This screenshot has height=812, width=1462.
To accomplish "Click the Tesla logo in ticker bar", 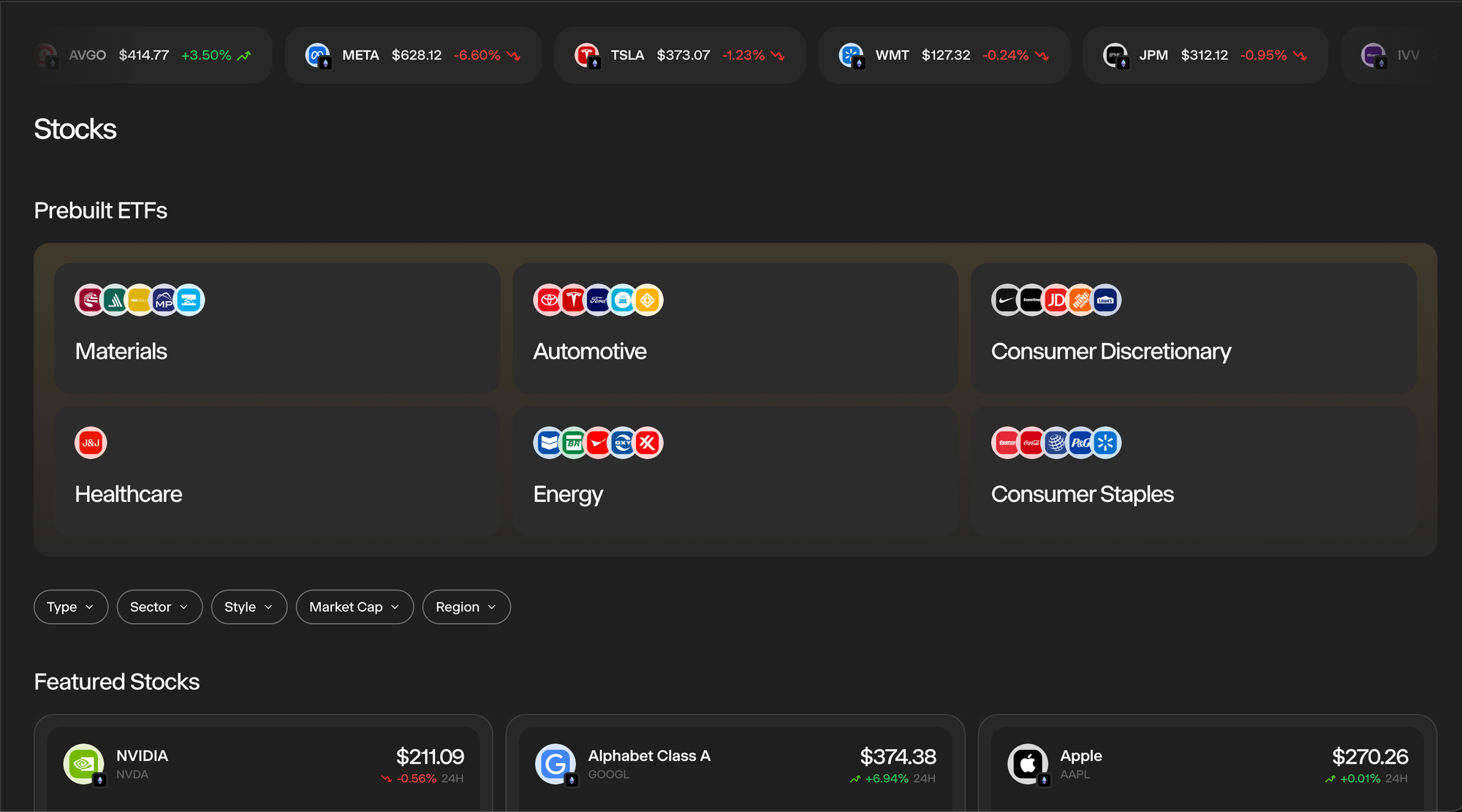I will pyautogui.click(x=586, y=55).
